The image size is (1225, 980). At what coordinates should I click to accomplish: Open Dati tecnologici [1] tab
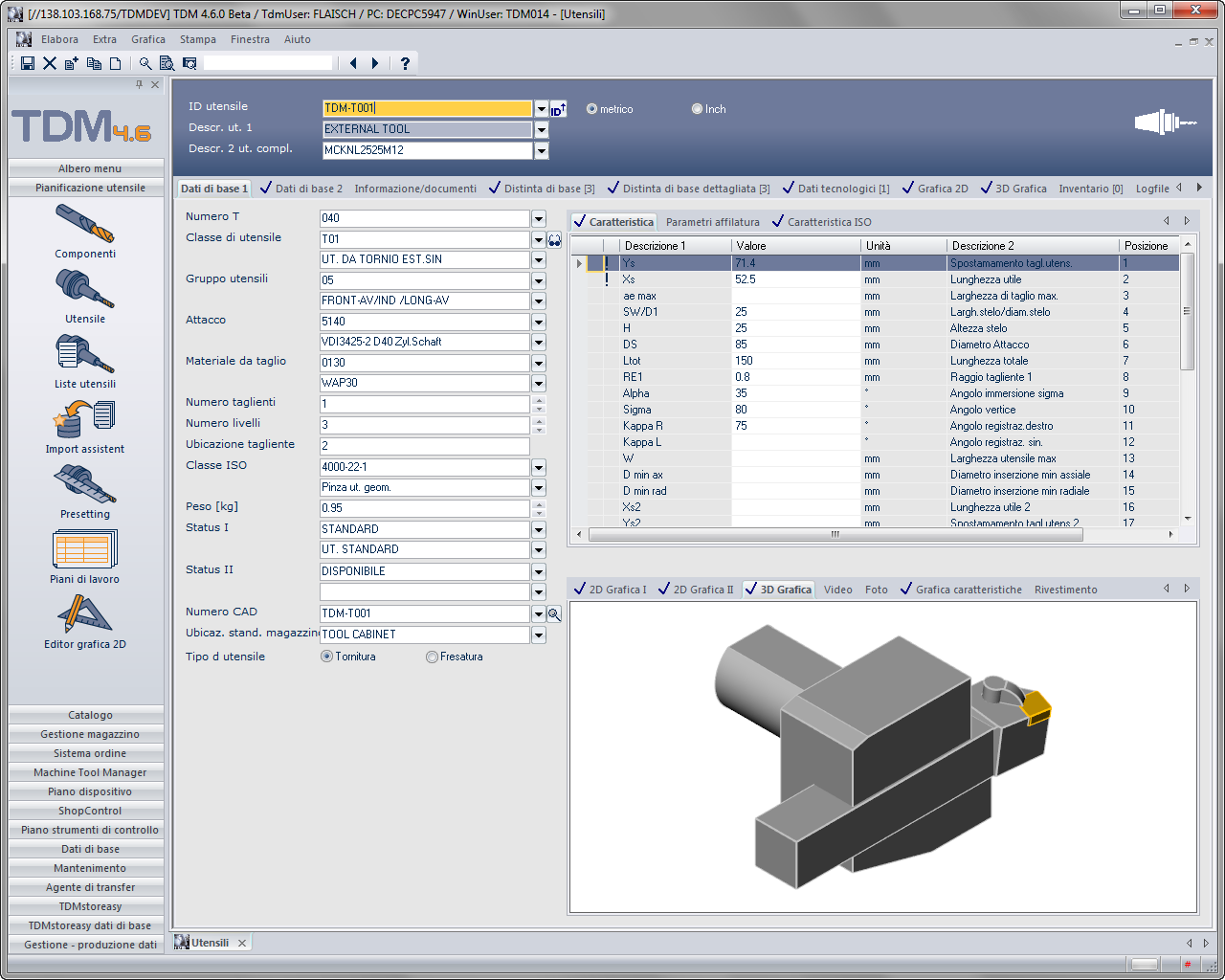click(836, 189)
